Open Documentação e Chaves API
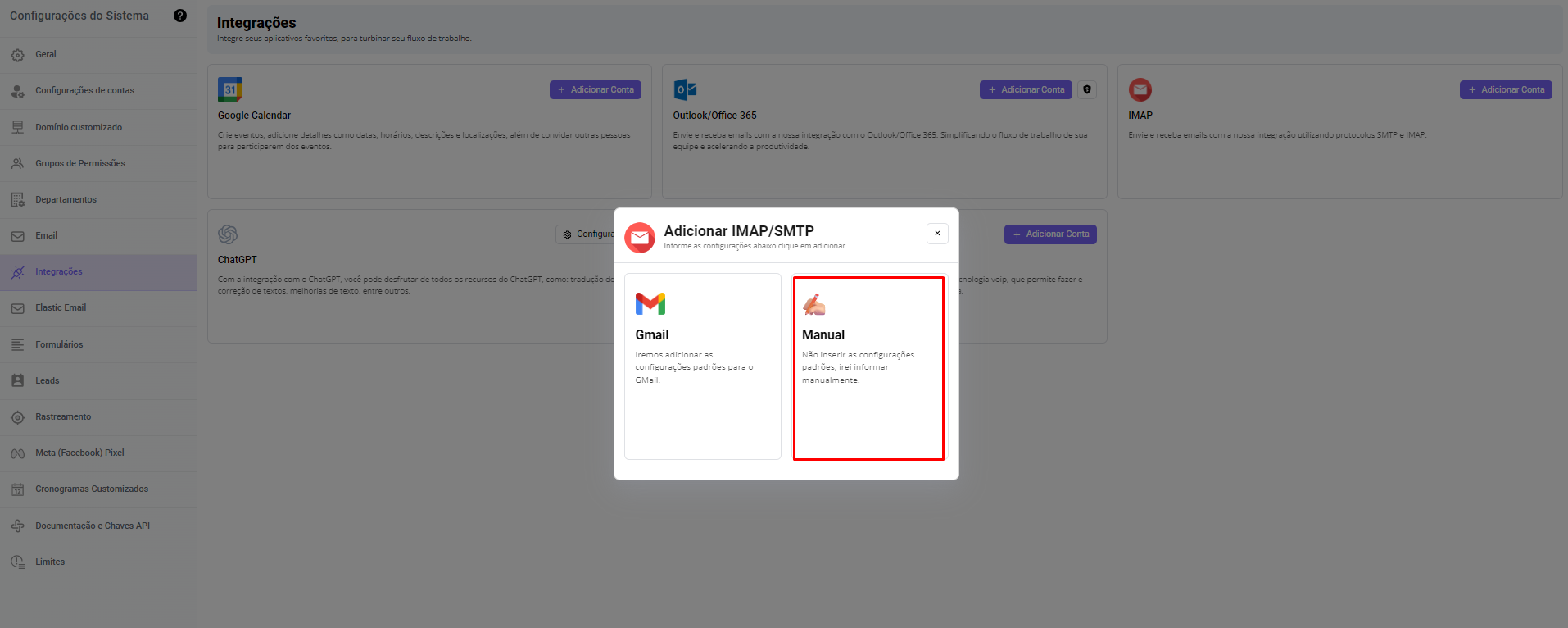 [x=93, y=526]
